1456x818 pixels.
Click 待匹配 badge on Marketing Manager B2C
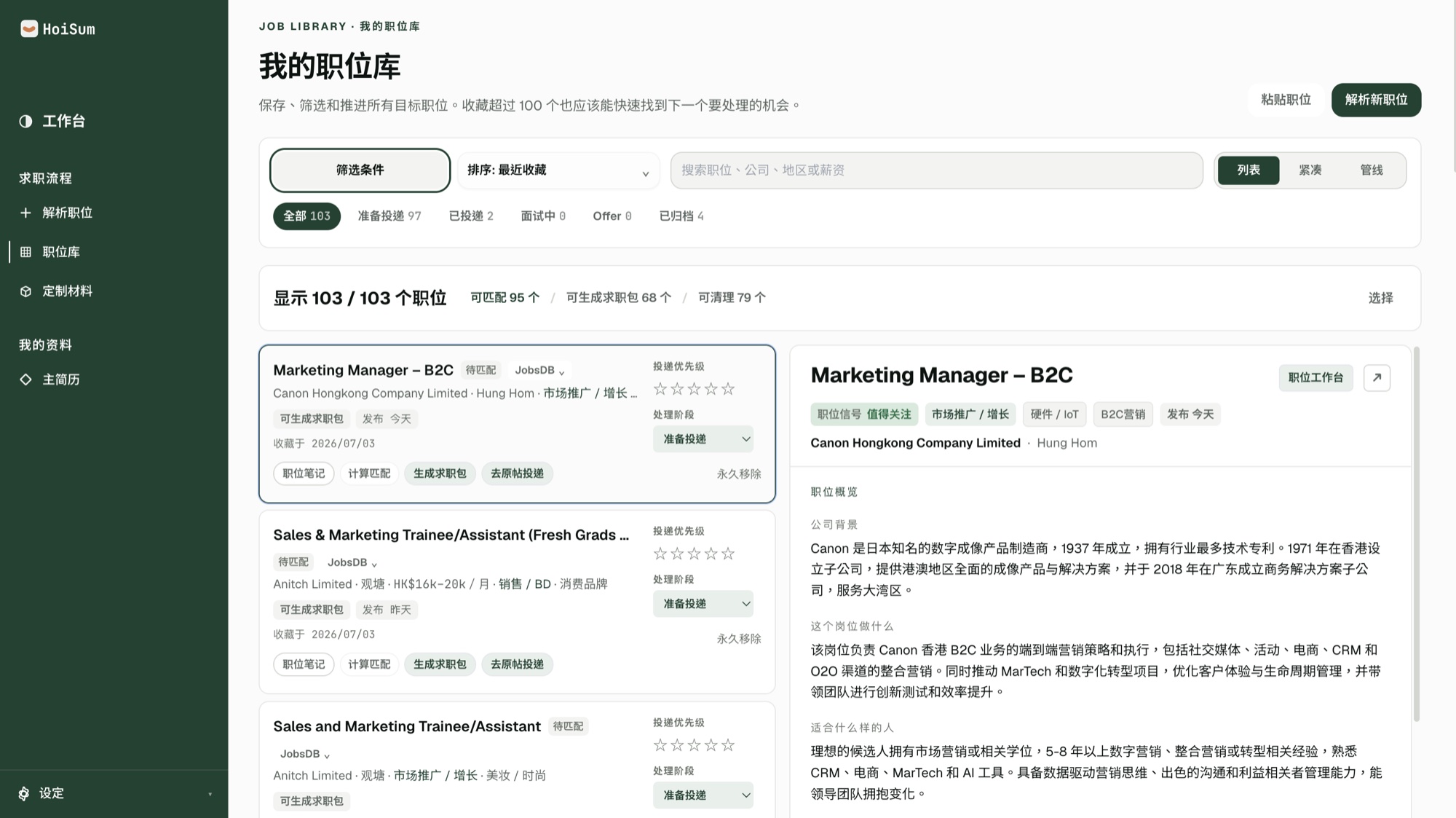pos(480,370)
